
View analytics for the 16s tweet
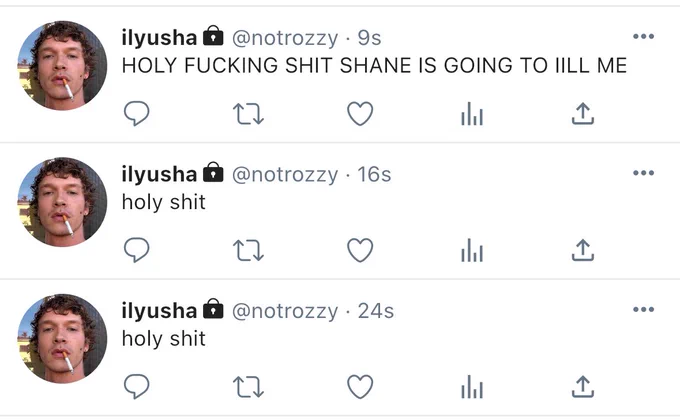click(x=472, y=250)
